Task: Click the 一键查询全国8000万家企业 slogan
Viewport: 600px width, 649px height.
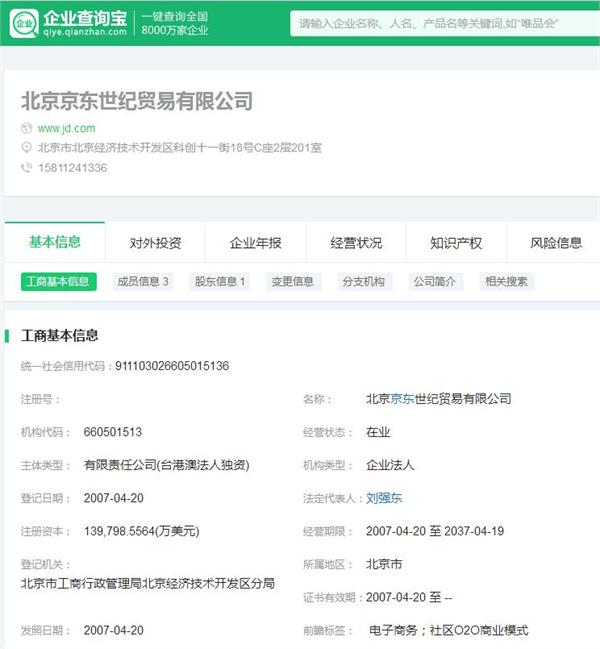Action: (175, 23)
